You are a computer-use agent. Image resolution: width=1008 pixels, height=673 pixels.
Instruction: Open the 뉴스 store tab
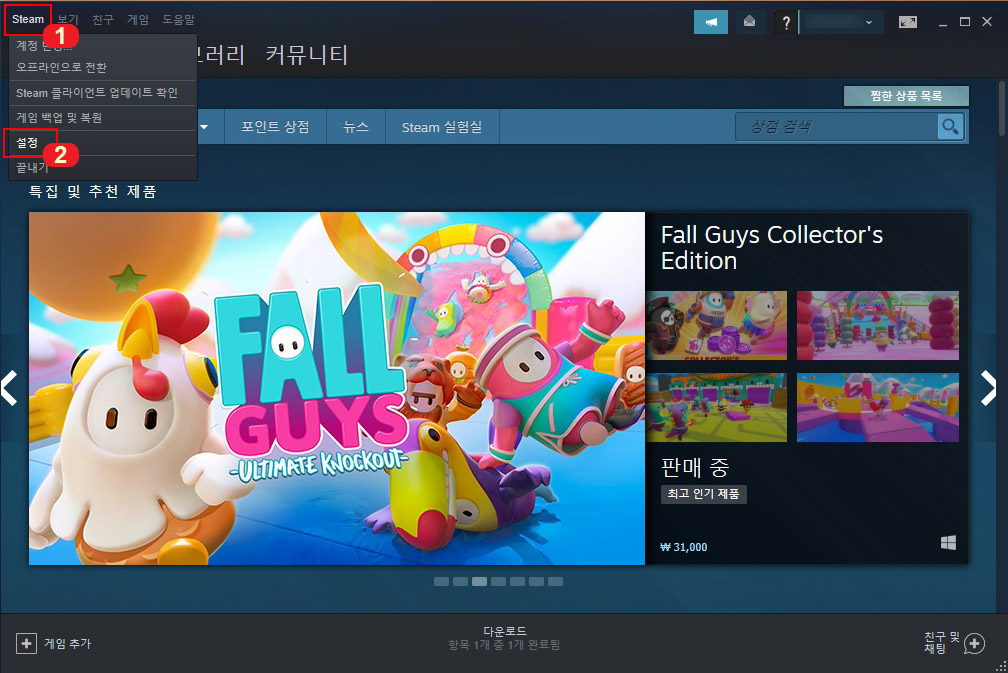(356, 127)
